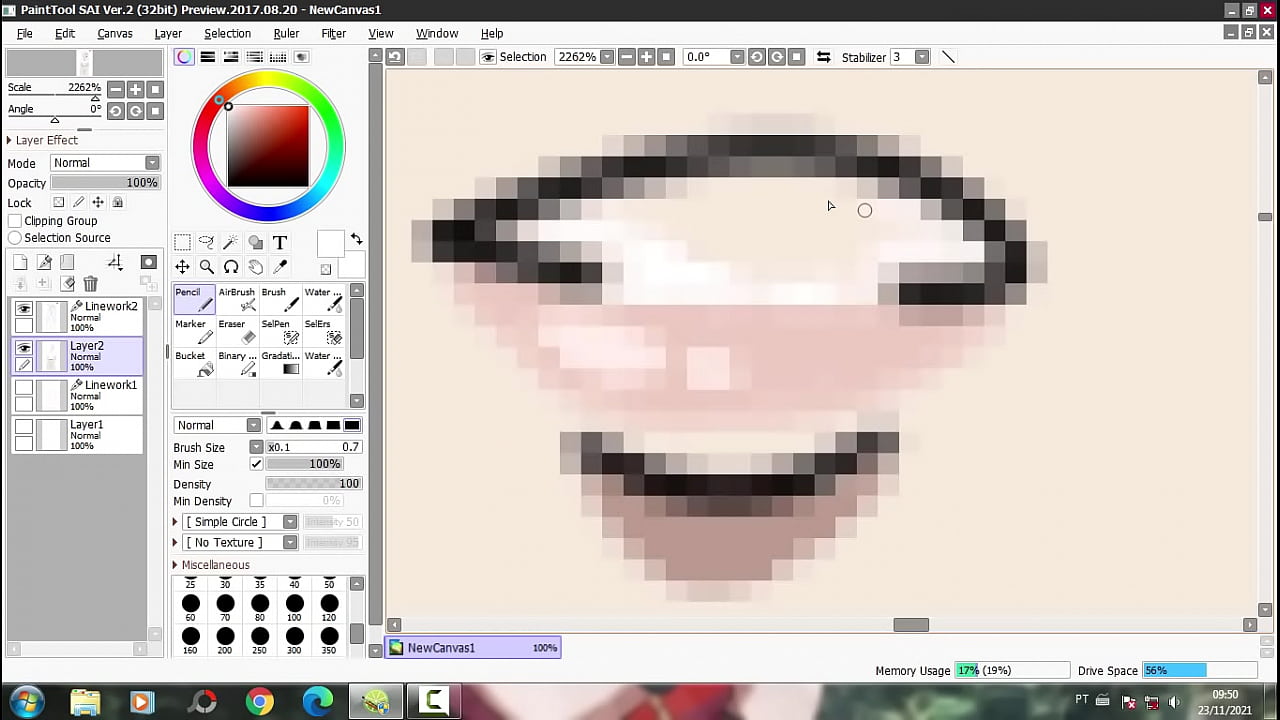The width and height of the screenshot is (1280, 720).
Task: Uncheck the Min Size checkbox
Action: point(257,465)
